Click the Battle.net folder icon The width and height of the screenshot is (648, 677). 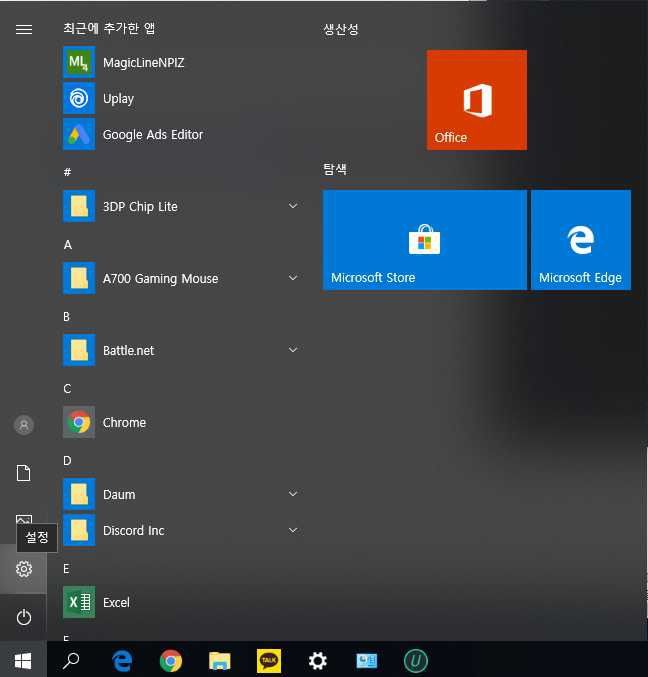[x=79, y=350]
